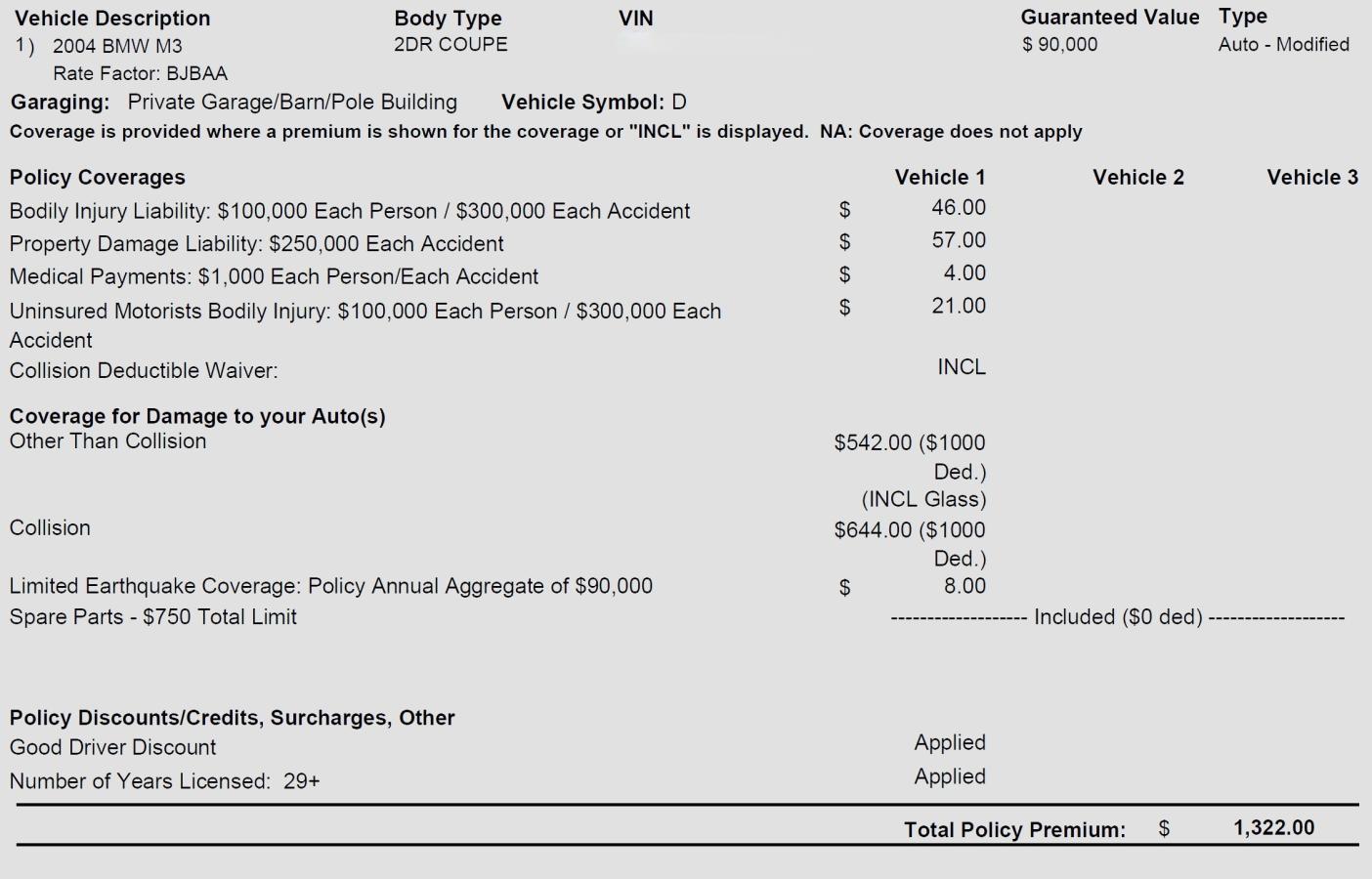This screenshot has width=1372, height=879.
Task: Click the 2004 BMW M3 vehicle description
Action: (x=117, y=46)
